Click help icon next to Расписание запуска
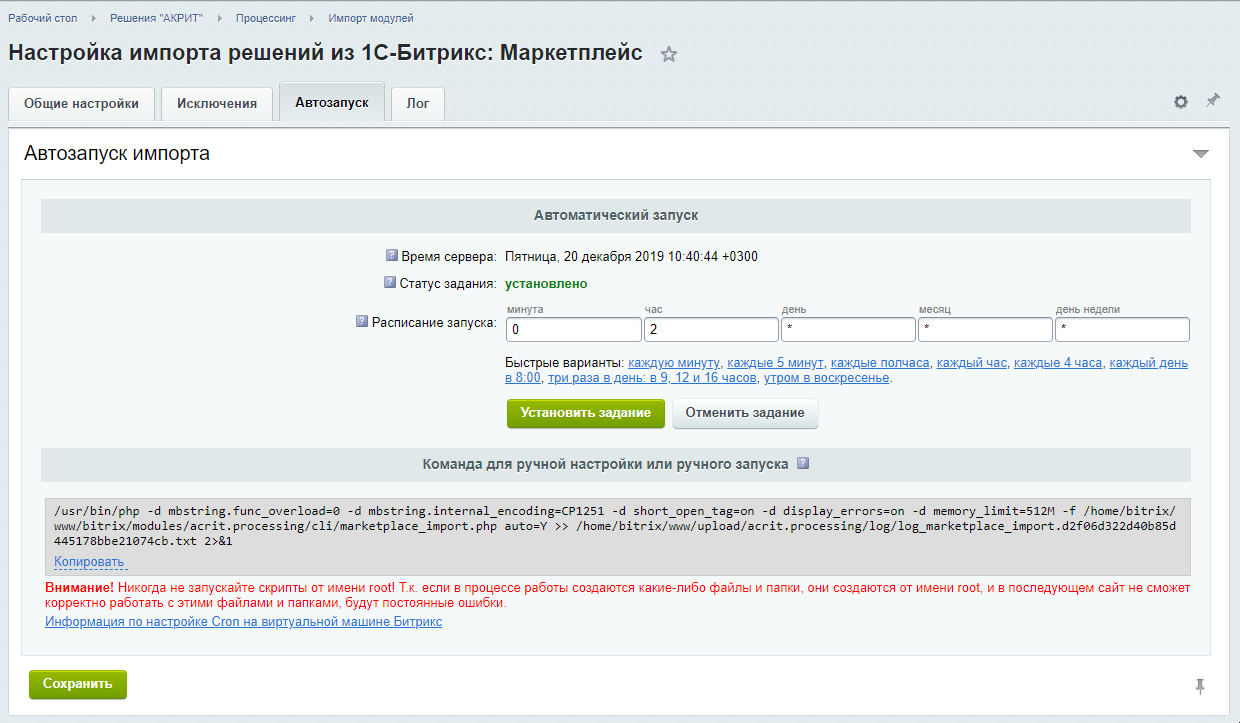The height and width of the screenshot is (723, 1240). pyautogui.click(x=362, y=322)
